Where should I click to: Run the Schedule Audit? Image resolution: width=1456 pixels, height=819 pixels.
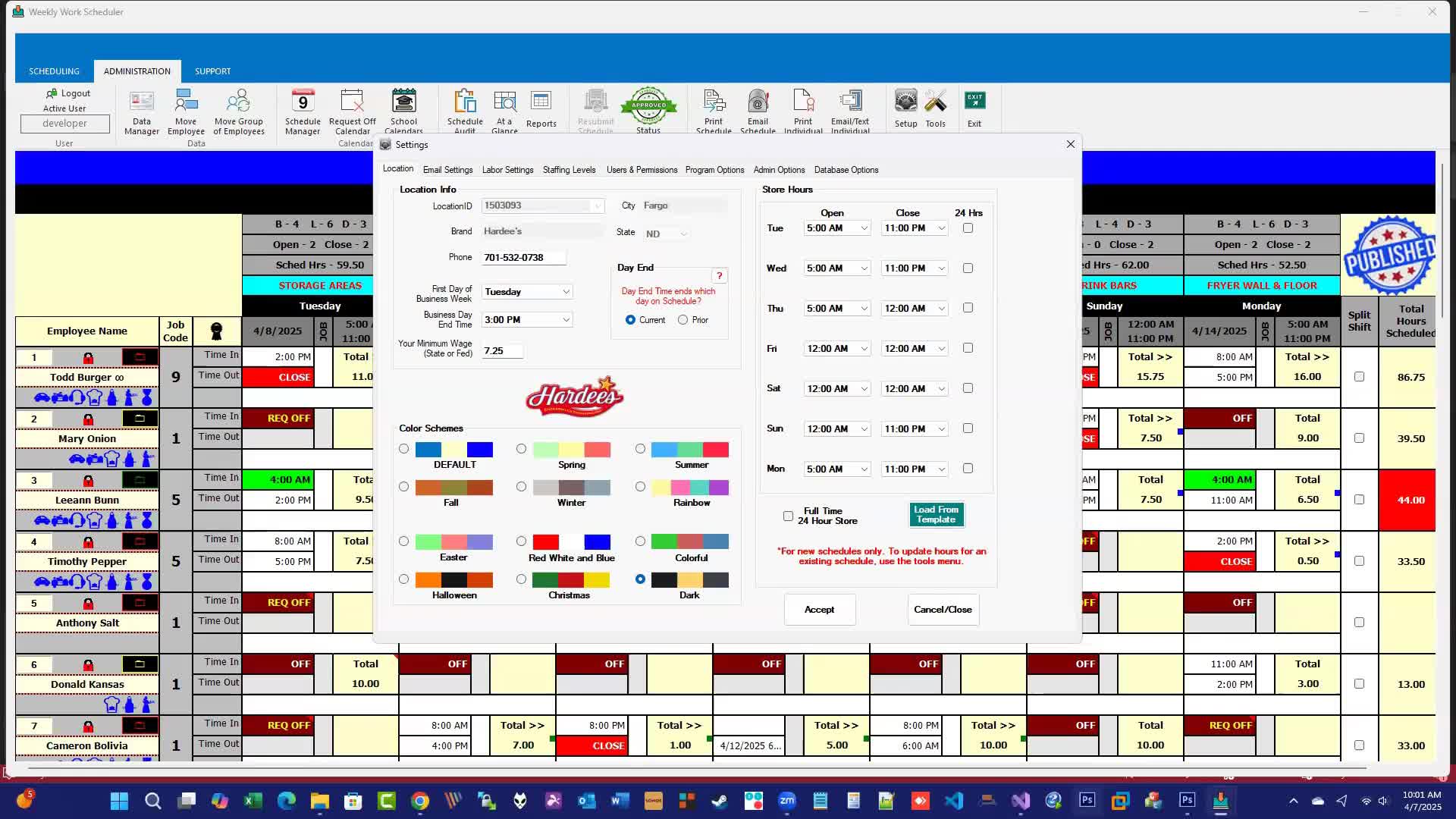(x=465, y=112)
